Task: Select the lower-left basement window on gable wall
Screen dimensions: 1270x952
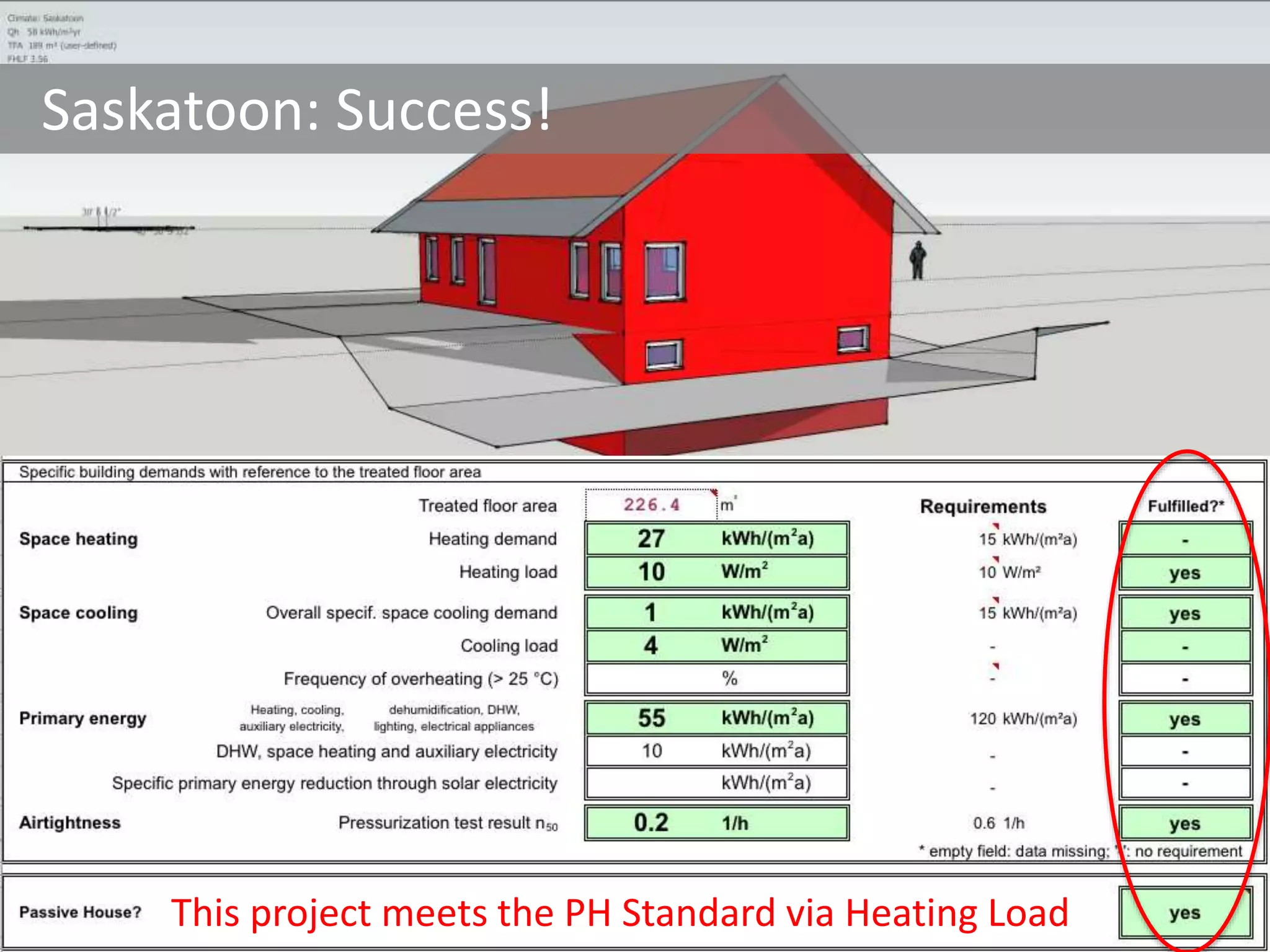Action: pyautogui.click(x=664, y=356)
